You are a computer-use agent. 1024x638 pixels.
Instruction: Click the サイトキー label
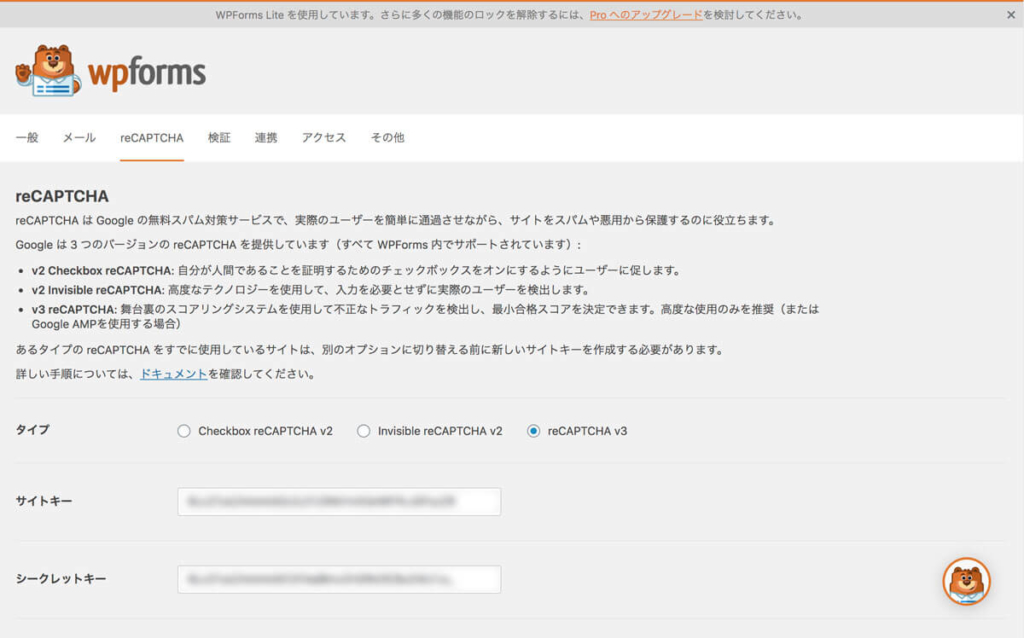click(x=43, y=501)
